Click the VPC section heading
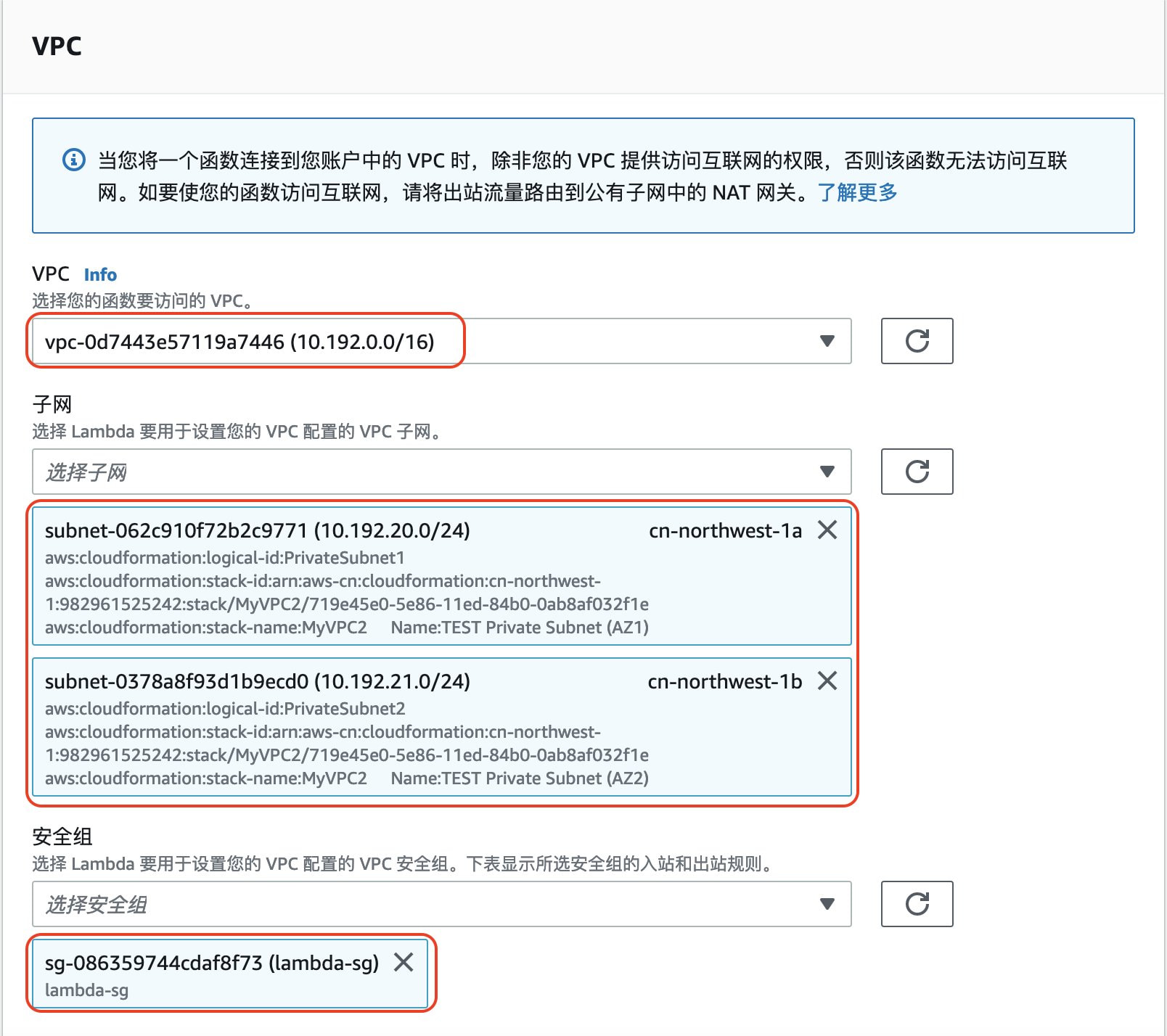Screen dimensions: 1167x1036 [x=57, y=46]
